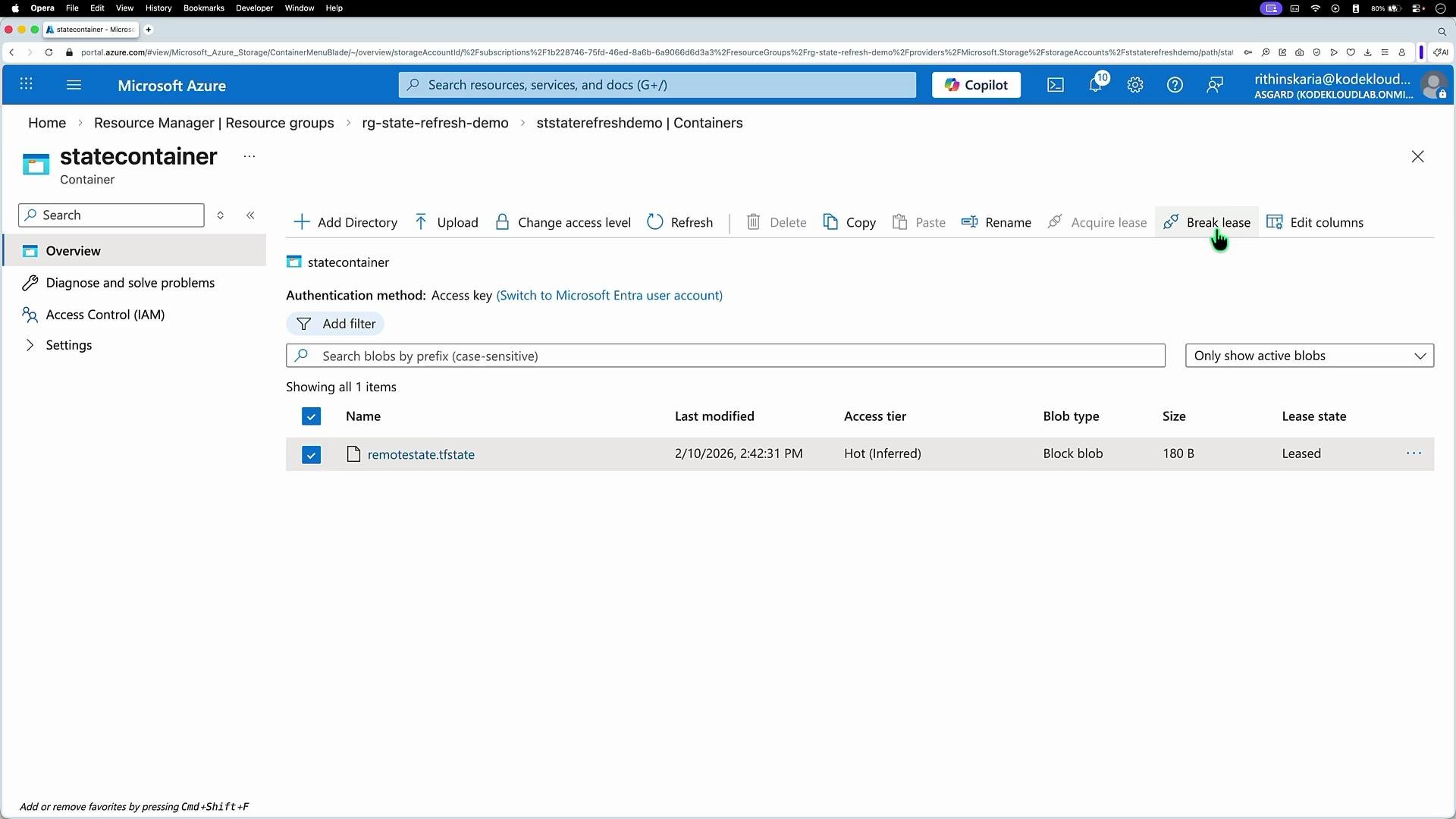Click Add Directory in the toolbar

(346, 222)
